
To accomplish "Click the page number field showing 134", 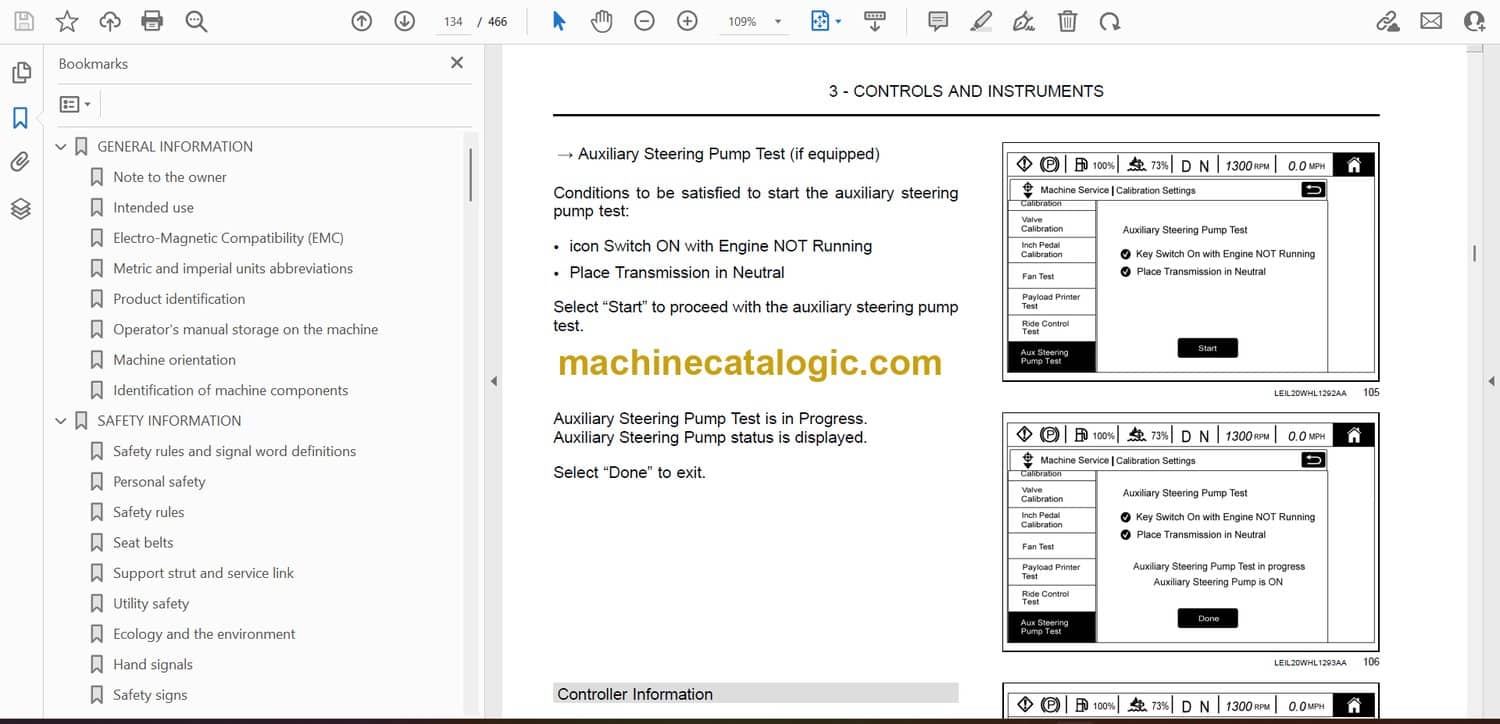I will (453, 21).
